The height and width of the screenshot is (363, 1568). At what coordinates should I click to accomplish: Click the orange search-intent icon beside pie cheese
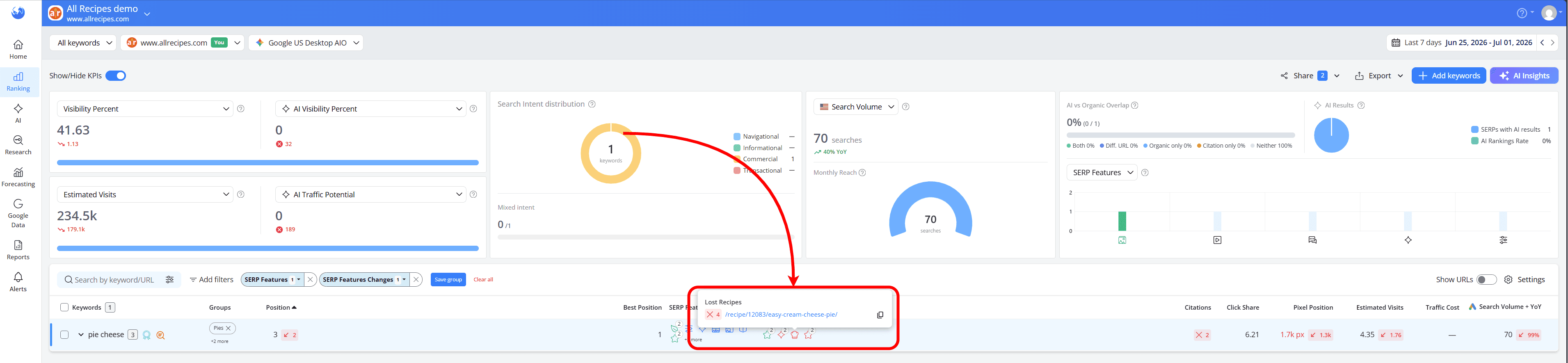pyautogui.click(x=161, y=335)
